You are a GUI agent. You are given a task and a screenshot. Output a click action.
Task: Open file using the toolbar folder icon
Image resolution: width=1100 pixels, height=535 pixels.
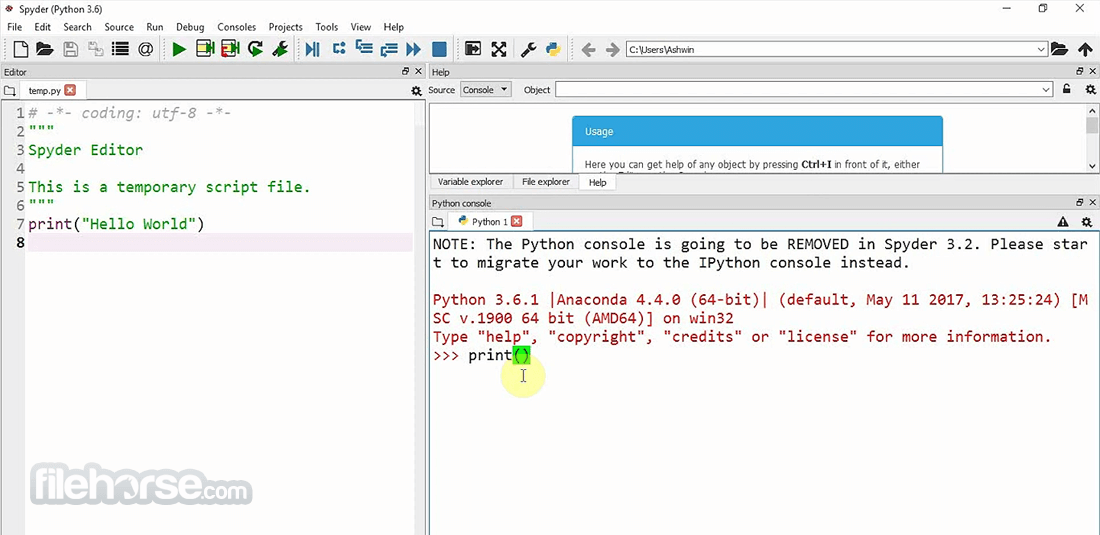[45, 49]
